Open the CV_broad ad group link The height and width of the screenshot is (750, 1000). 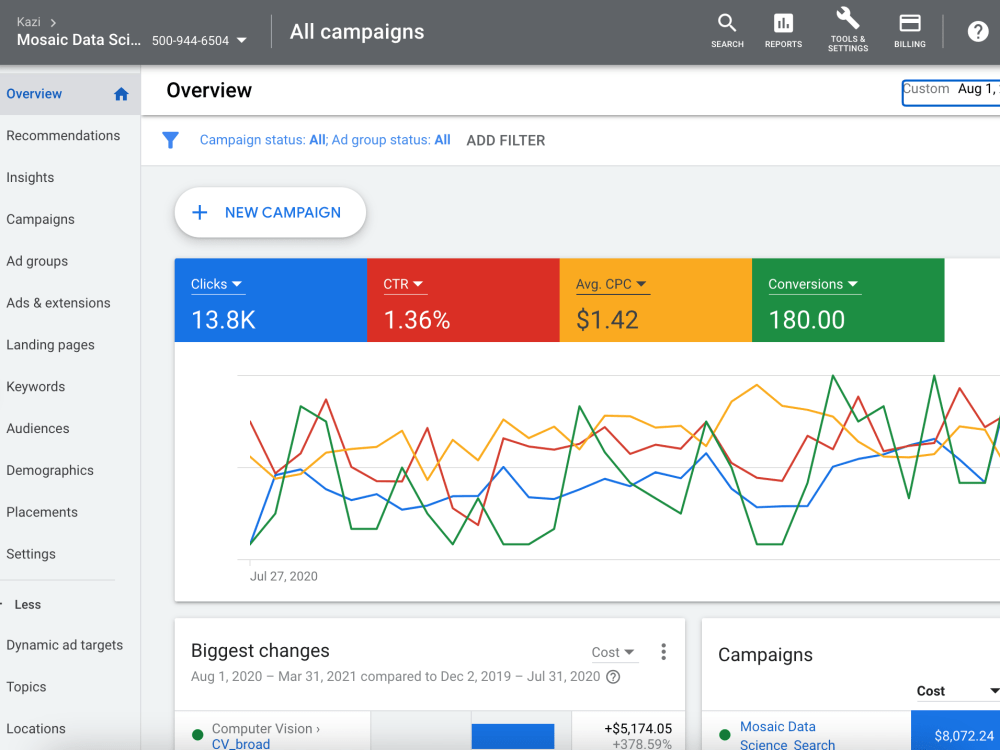click(241, 744)
